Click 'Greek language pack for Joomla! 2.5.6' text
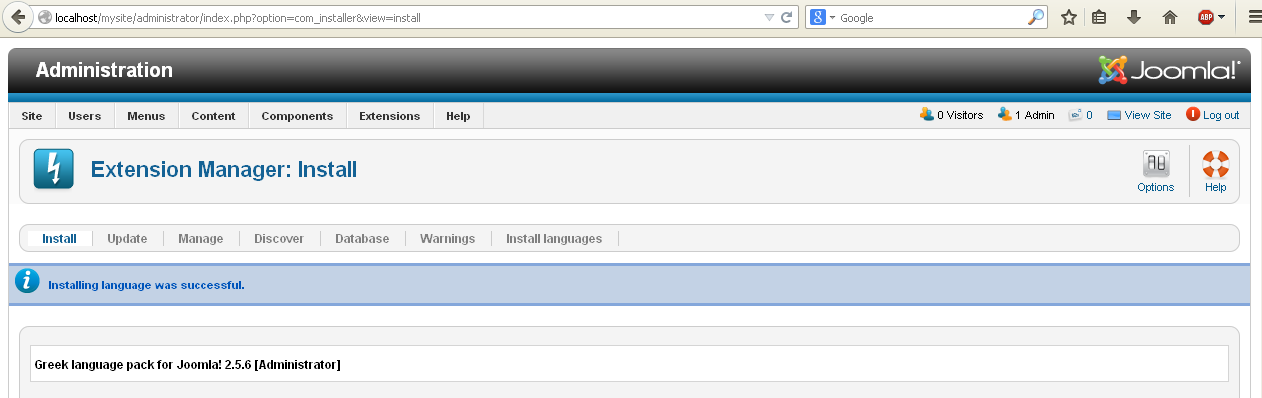 click(143, 364)
